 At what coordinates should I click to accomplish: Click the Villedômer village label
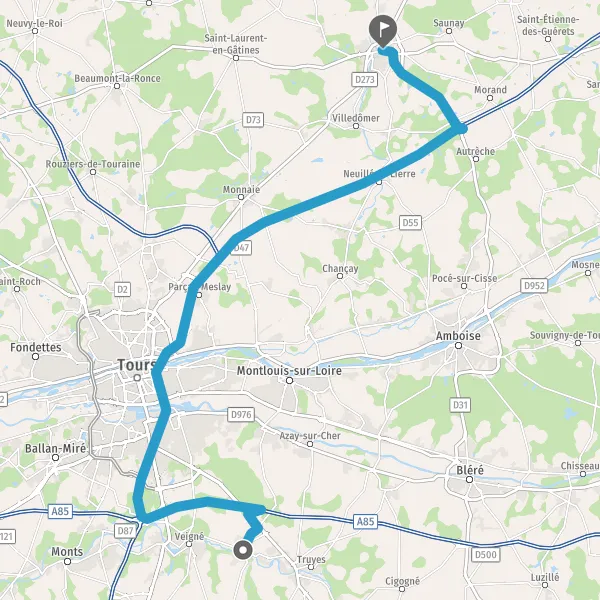coord(355,118)
